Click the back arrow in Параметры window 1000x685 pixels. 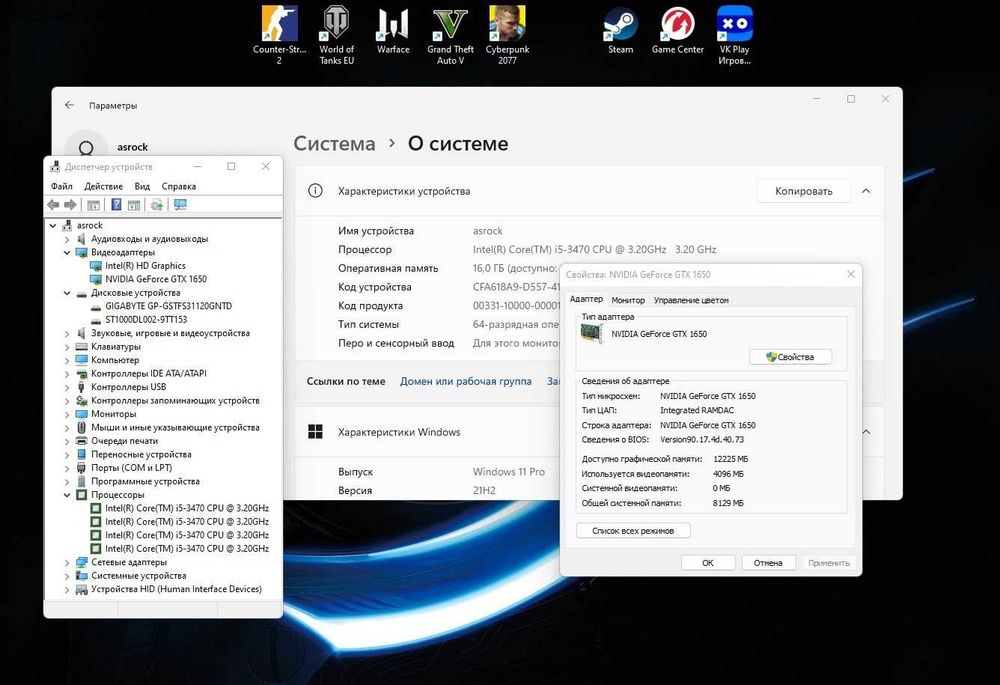click(x=70, y=105)
